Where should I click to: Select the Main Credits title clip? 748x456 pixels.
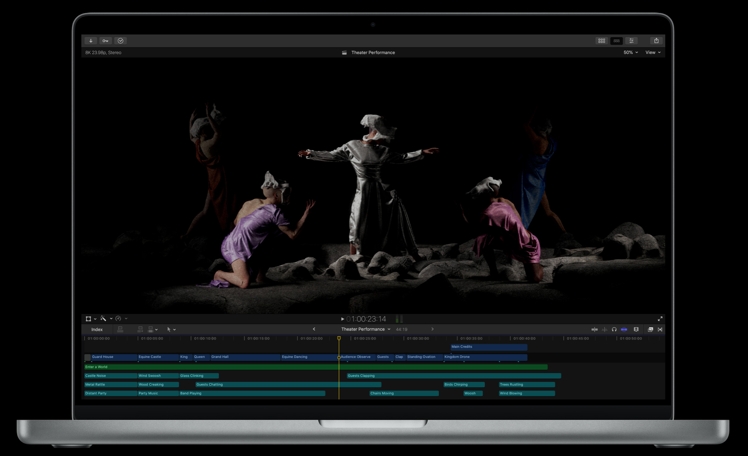pos(487,347)
